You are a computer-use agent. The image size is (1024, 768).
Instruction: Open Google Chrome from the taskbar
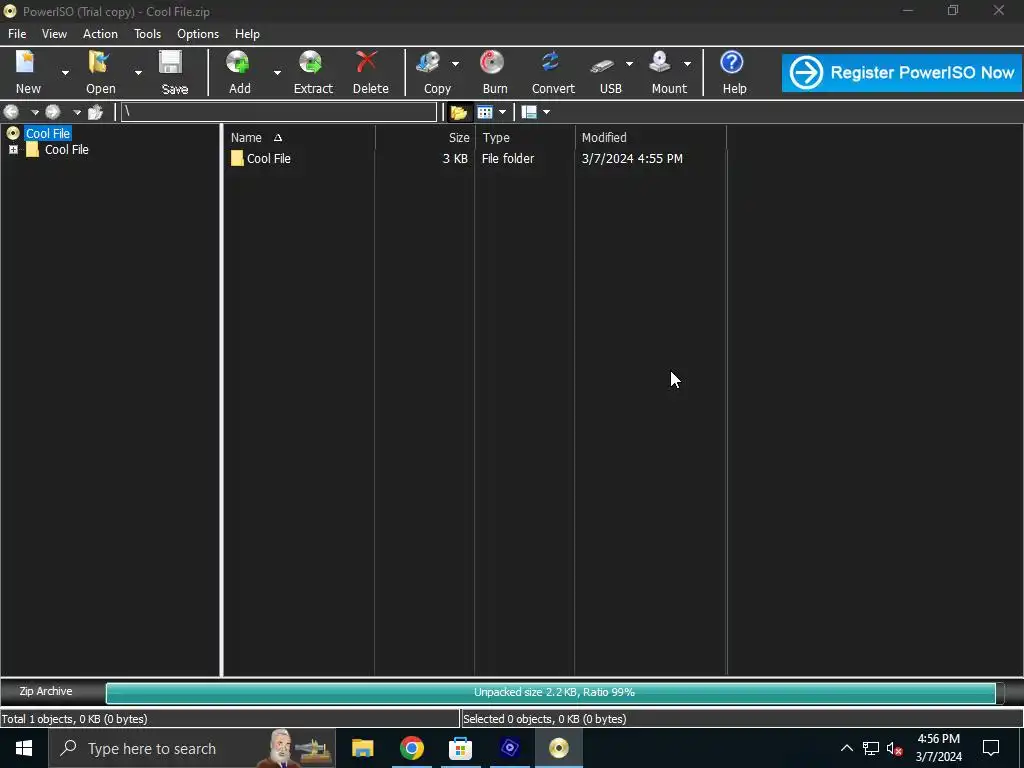(411, 748)
